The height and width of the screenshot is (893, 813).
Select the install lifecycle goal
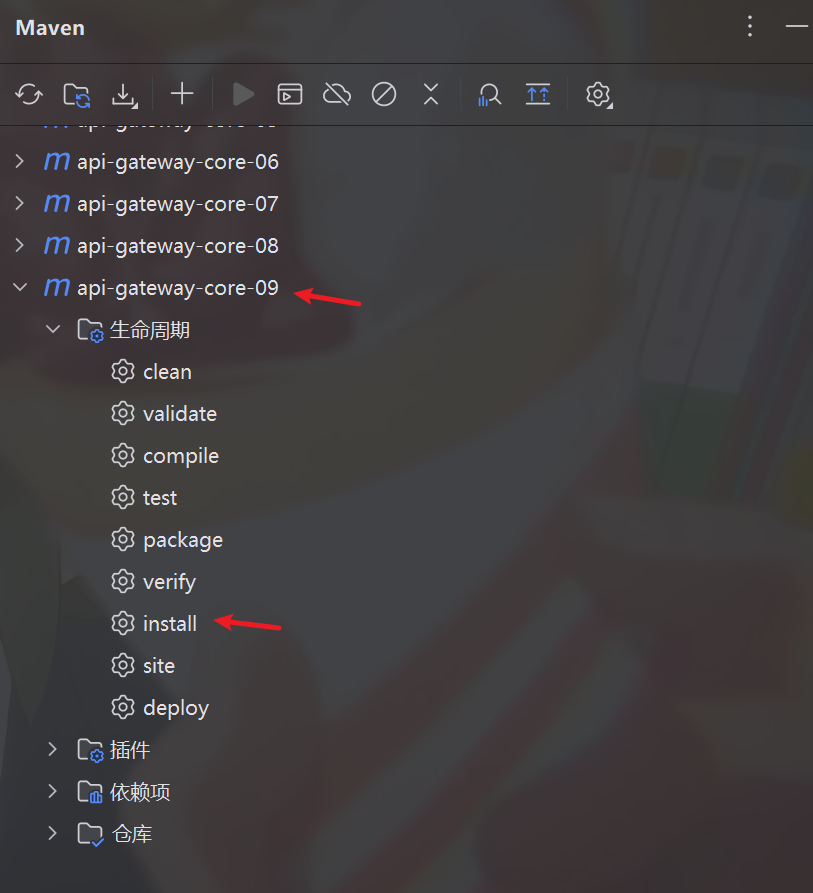click(x=169, y=624)
